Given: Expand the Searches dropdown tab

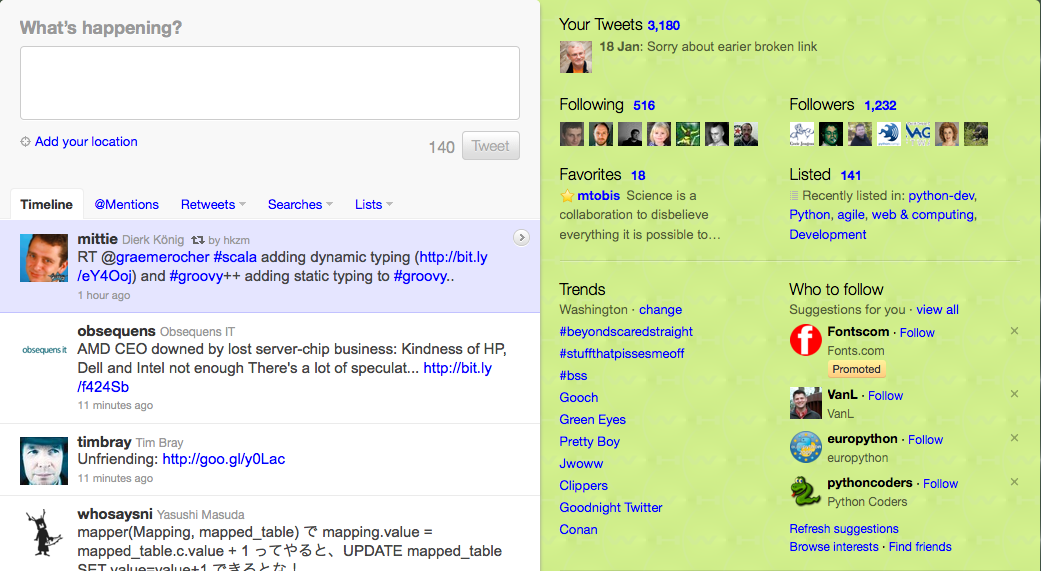Looking at the screenshot, I should point(300,204).
